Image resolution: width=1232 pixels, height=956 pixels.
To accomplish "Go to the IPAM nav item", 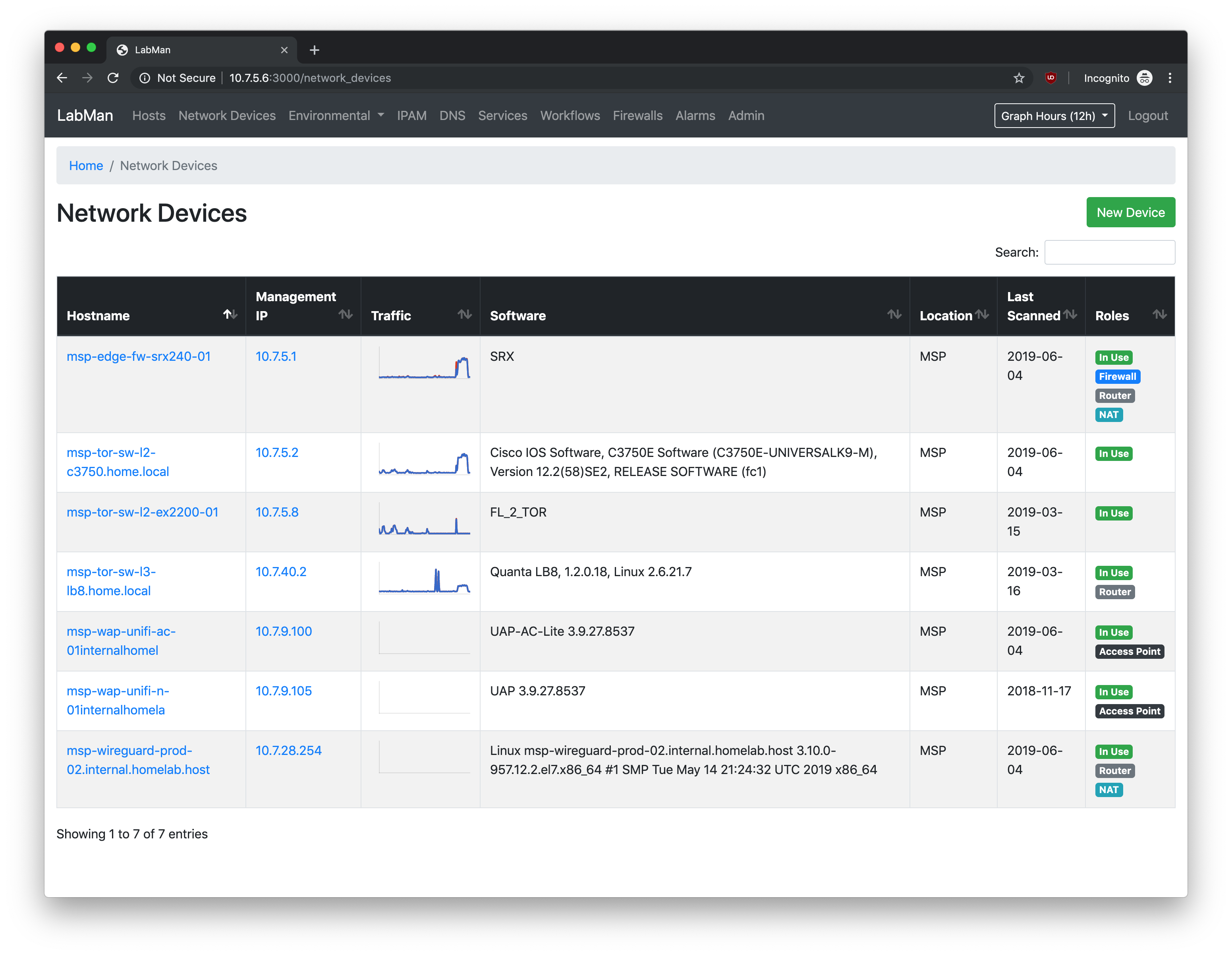I will pyautogui.click(x=411, y=116).
